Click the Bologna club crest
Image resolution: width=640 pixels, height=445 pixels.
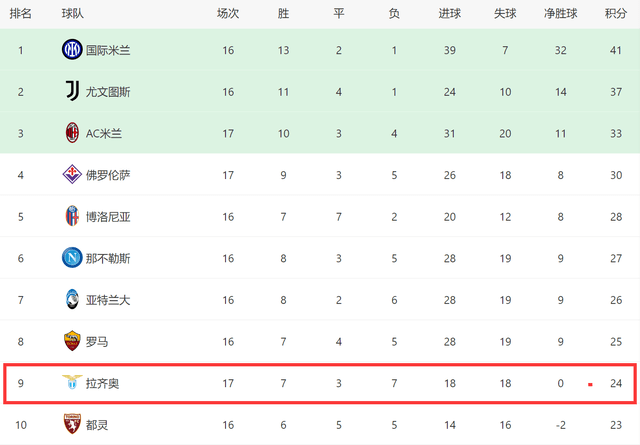point(72,216)
